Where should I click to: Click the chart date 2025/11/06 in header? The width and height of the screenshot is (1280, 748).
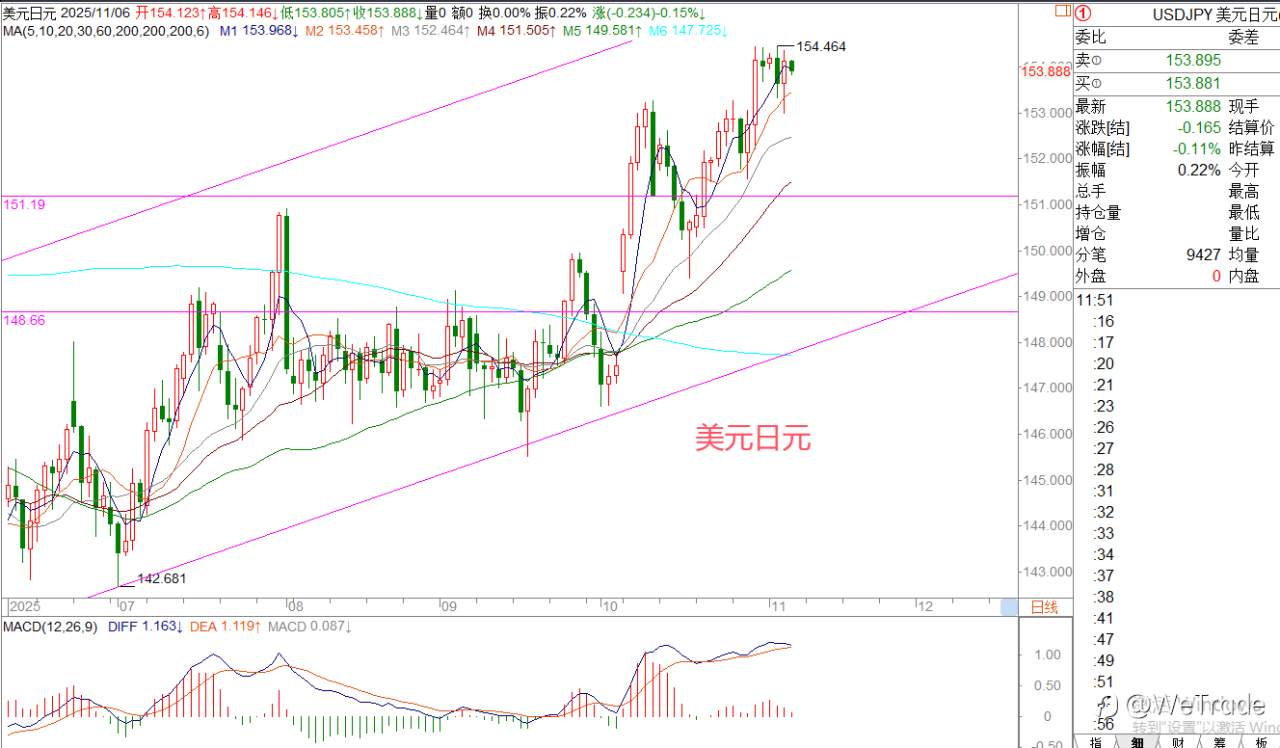click(x=93, y=13)
